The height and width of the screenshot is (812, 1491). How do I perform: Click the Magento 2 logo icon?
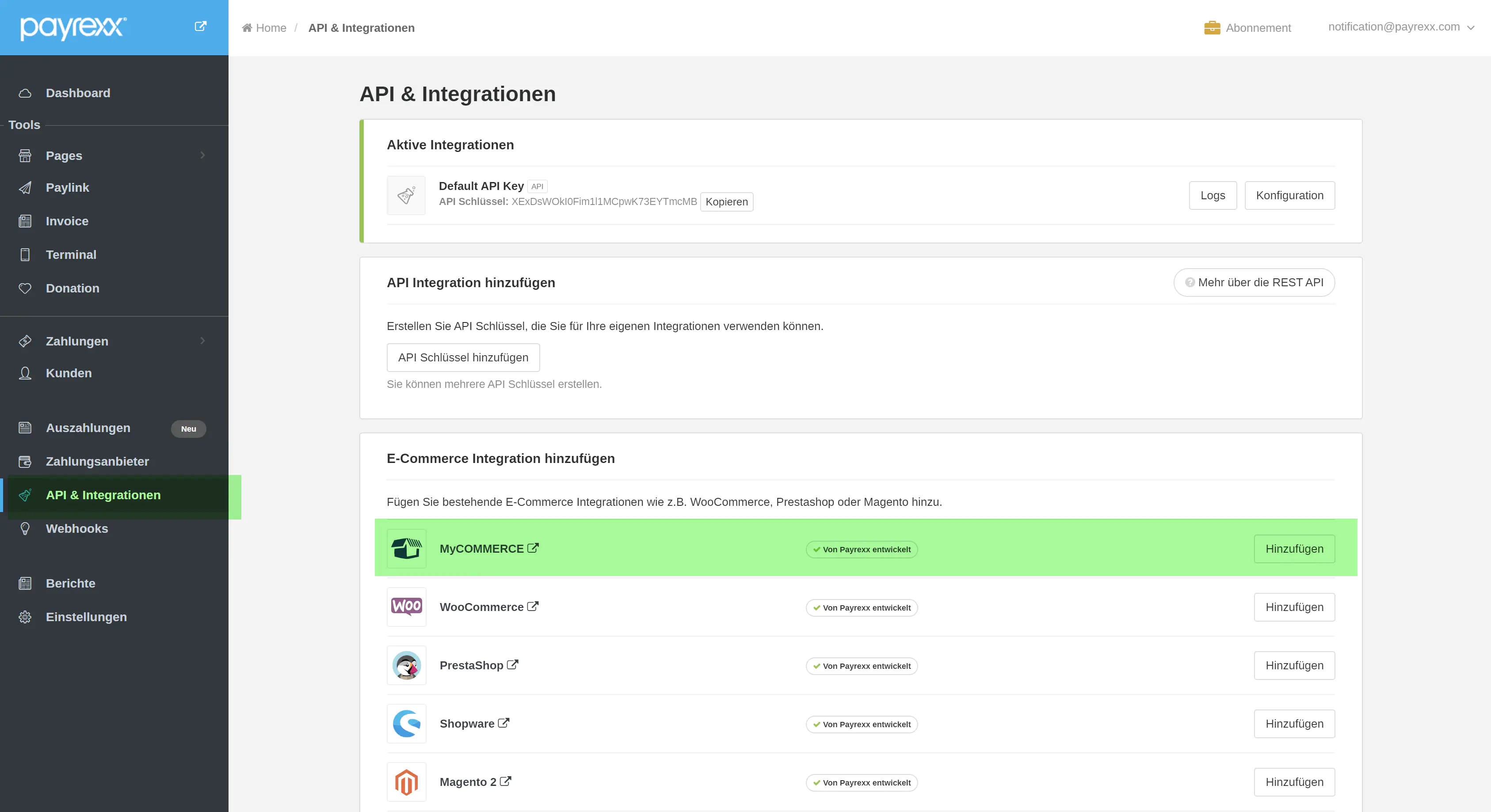click(x=406, y=782)
